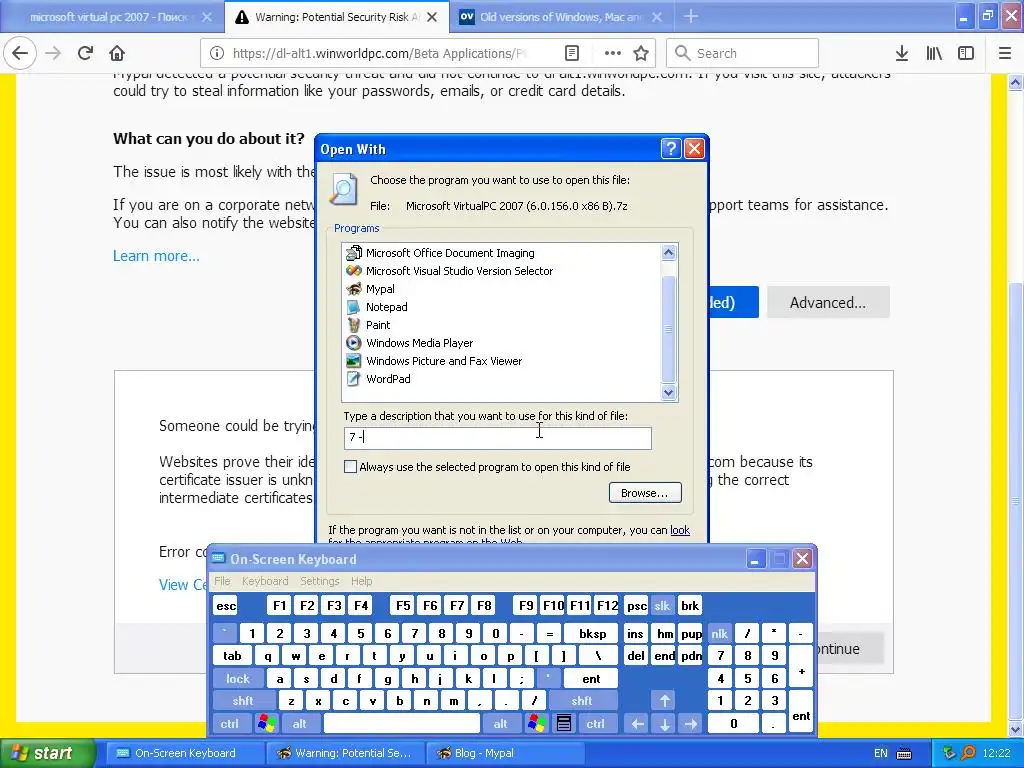Click the Windows start button
The width and height of the screenshot is (1024, 768).
point(46,753)
